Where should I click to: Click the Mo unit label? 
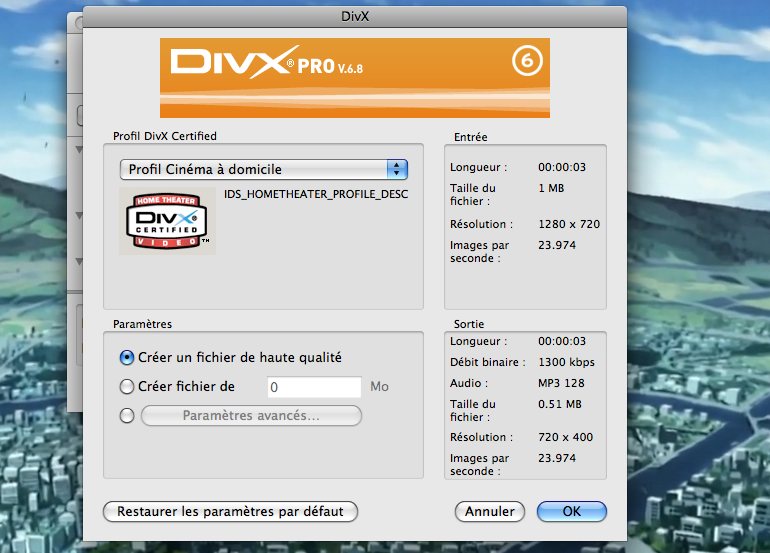(x=380, y=387)
